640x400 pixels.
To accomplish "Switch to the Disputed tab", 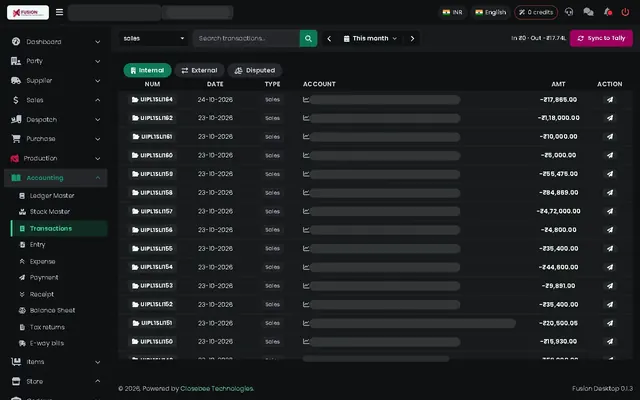I will tap(255, 70).
